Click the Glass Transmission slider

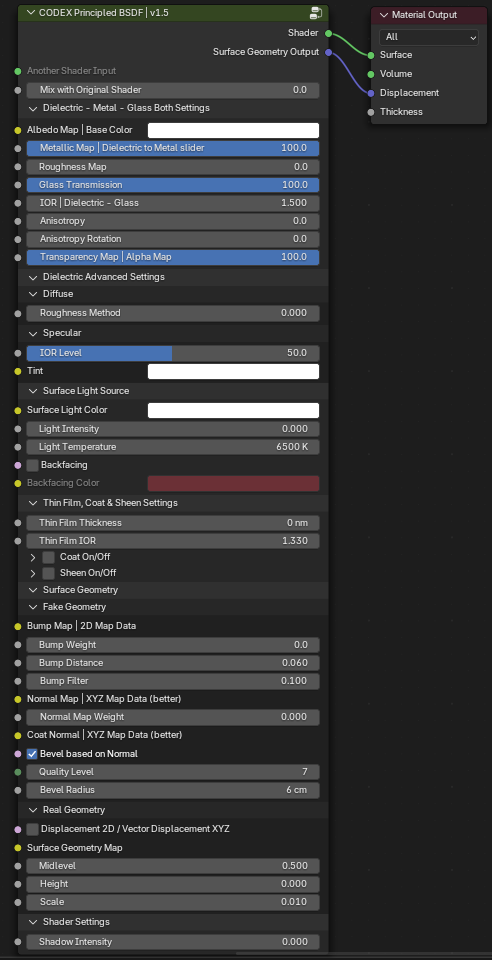coord(173,186)
